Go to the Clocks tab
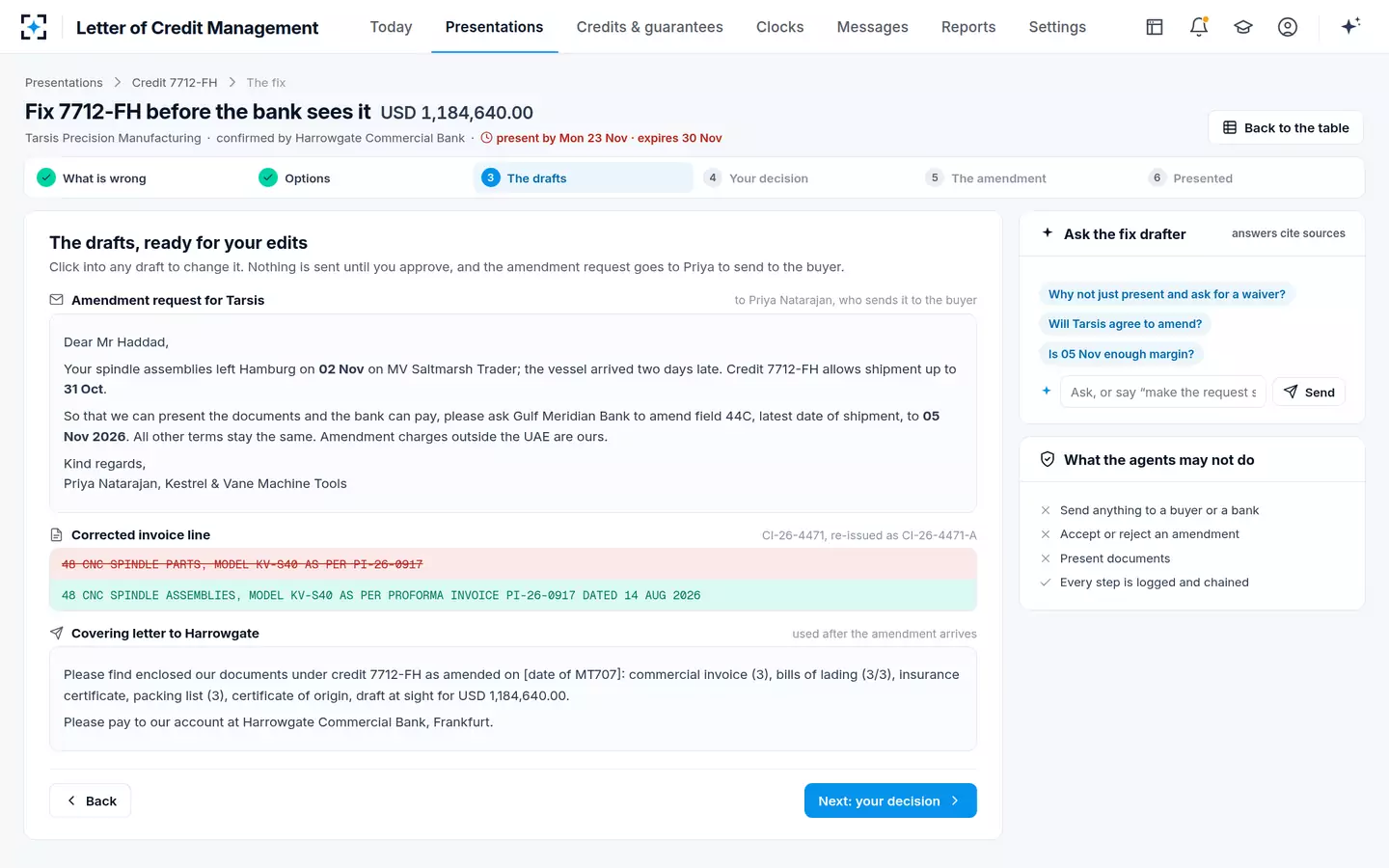The image size is (1389, 868). tap(779, 27)
